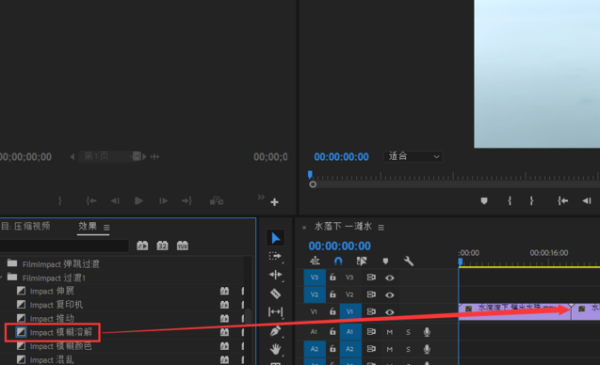Select the Ripple Edit tool
This screenshot has width=600, height=365.
click(275, 274)
